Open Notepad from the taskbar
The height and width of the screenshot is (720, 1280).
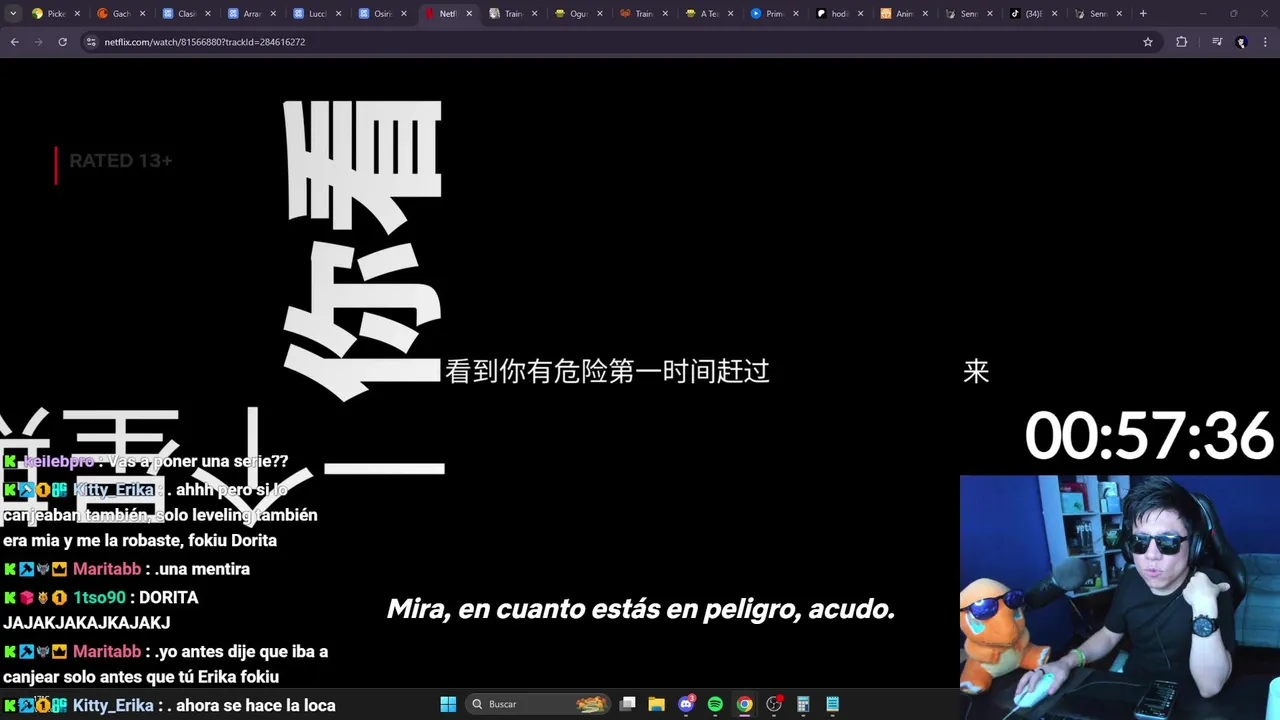pos(832,704)
